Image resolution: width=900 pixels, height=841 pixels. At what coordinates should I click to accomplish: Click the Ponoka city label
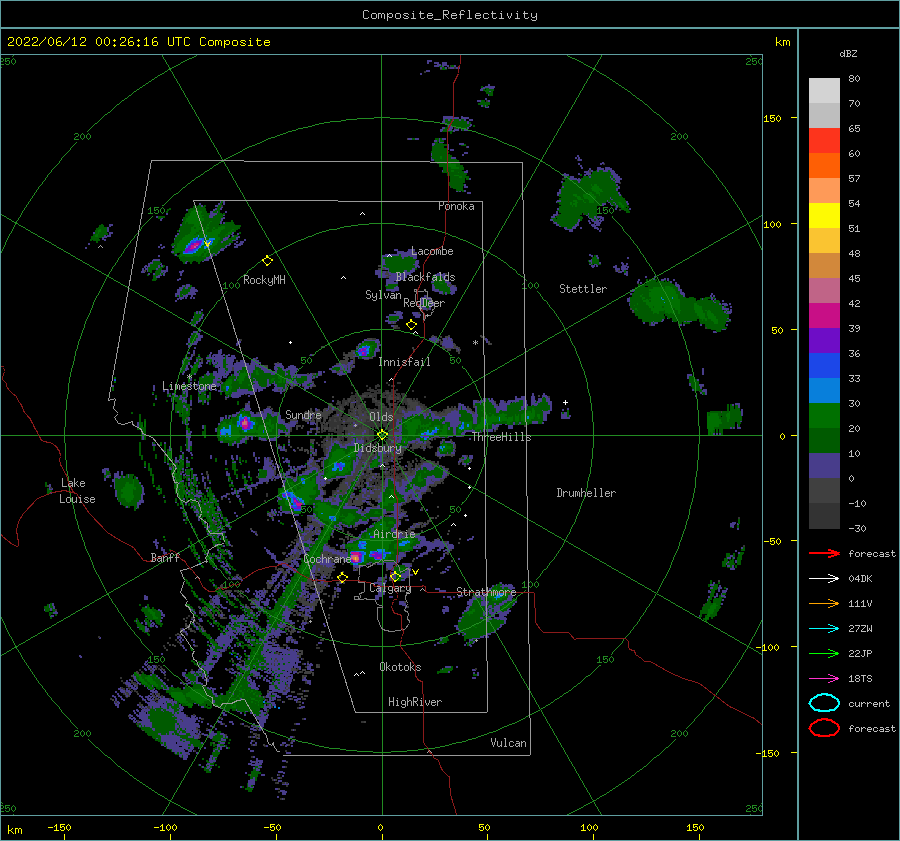[x=456, y=206]
